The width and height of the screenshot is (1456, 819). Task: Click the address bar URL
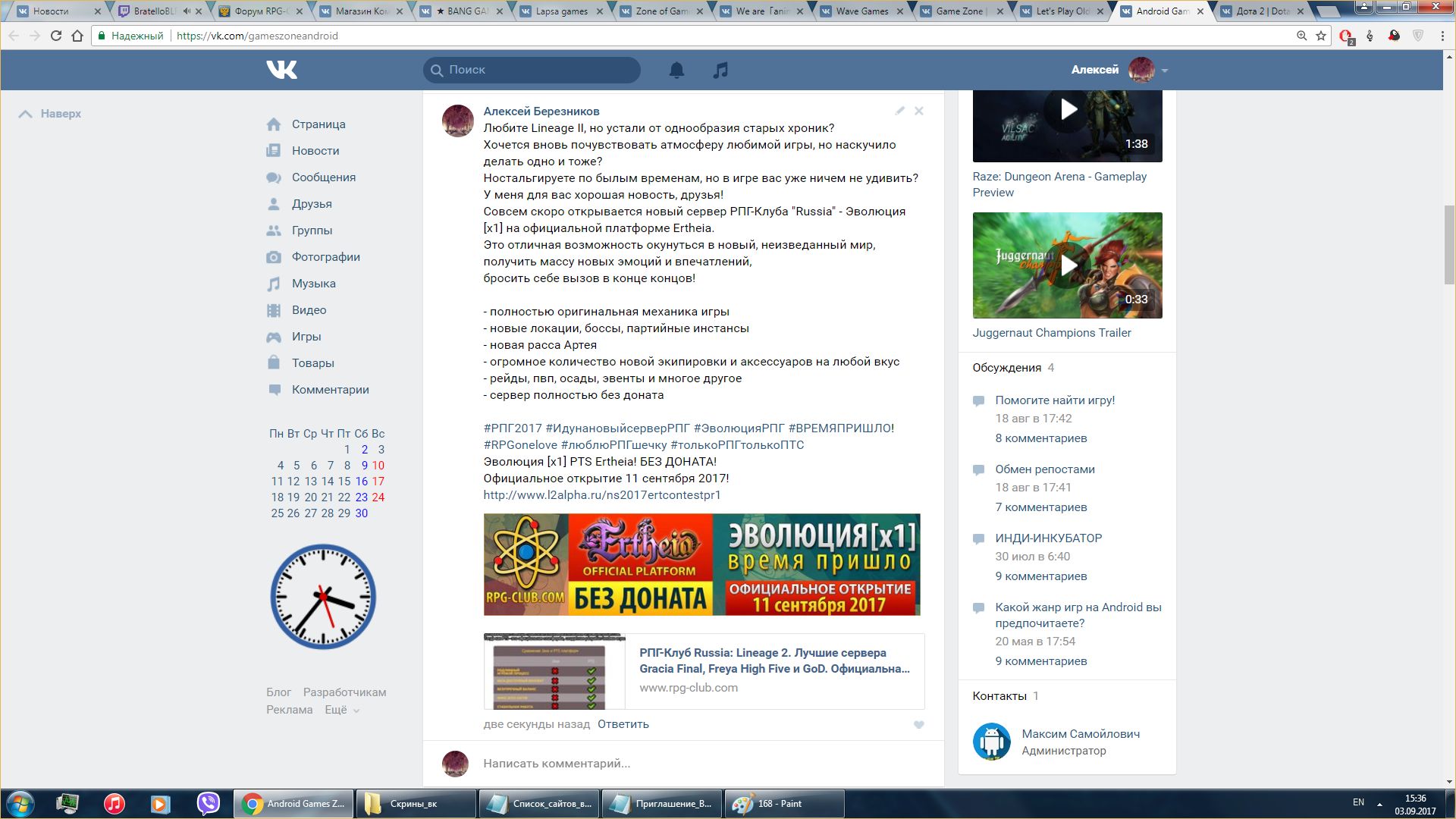[x=257, y=36]
